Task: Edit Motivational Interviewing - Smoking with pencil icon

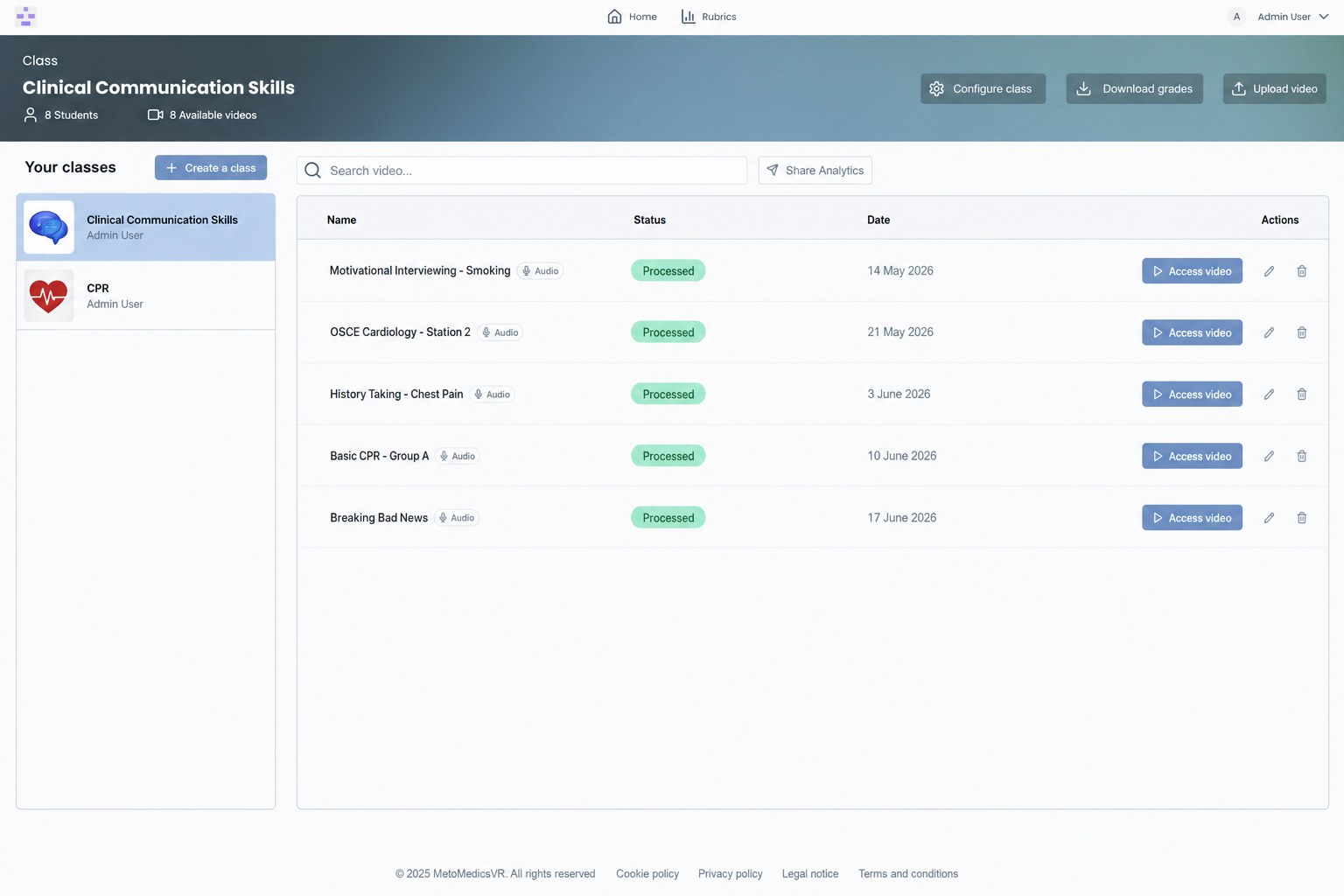Action: [x=1269, y=271]
